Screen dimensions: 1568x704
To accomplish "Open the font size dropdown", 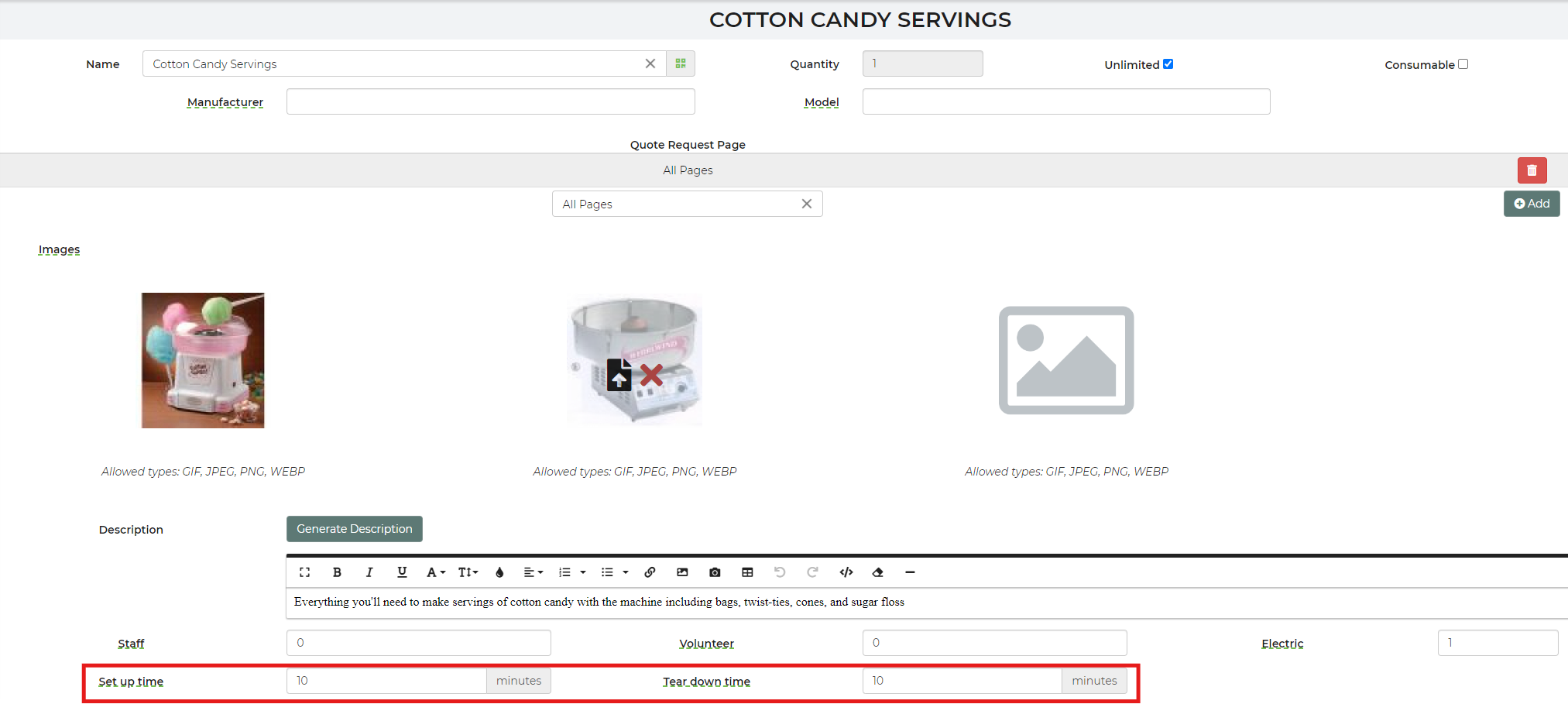I will pyautogui.click(x=468, y=572).
